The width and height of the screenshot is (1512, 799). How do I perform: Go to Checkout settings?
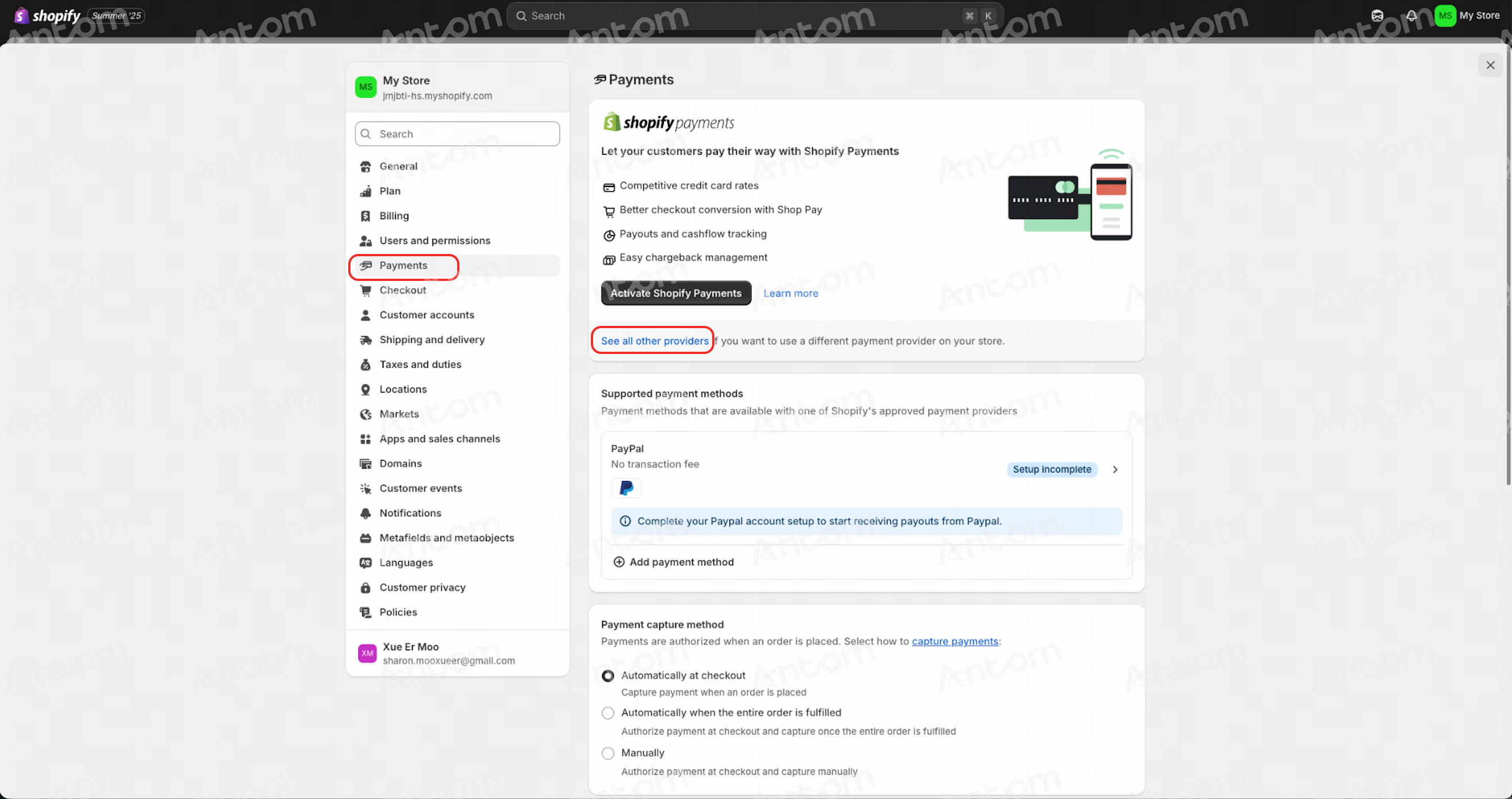point(457,290)
